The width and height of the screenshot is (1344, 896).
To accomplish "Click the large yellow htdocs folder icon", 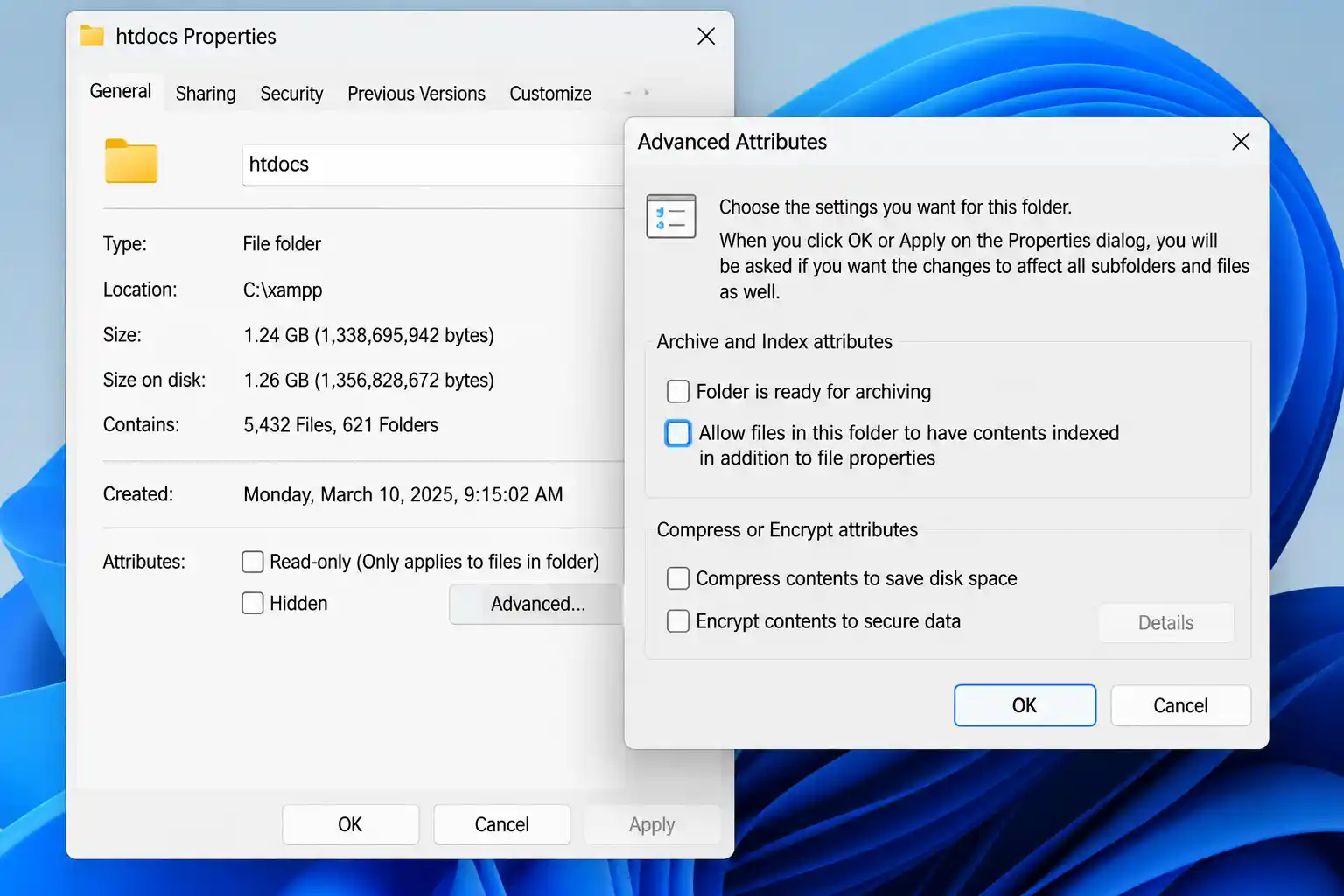I will [x=131, y=161].
